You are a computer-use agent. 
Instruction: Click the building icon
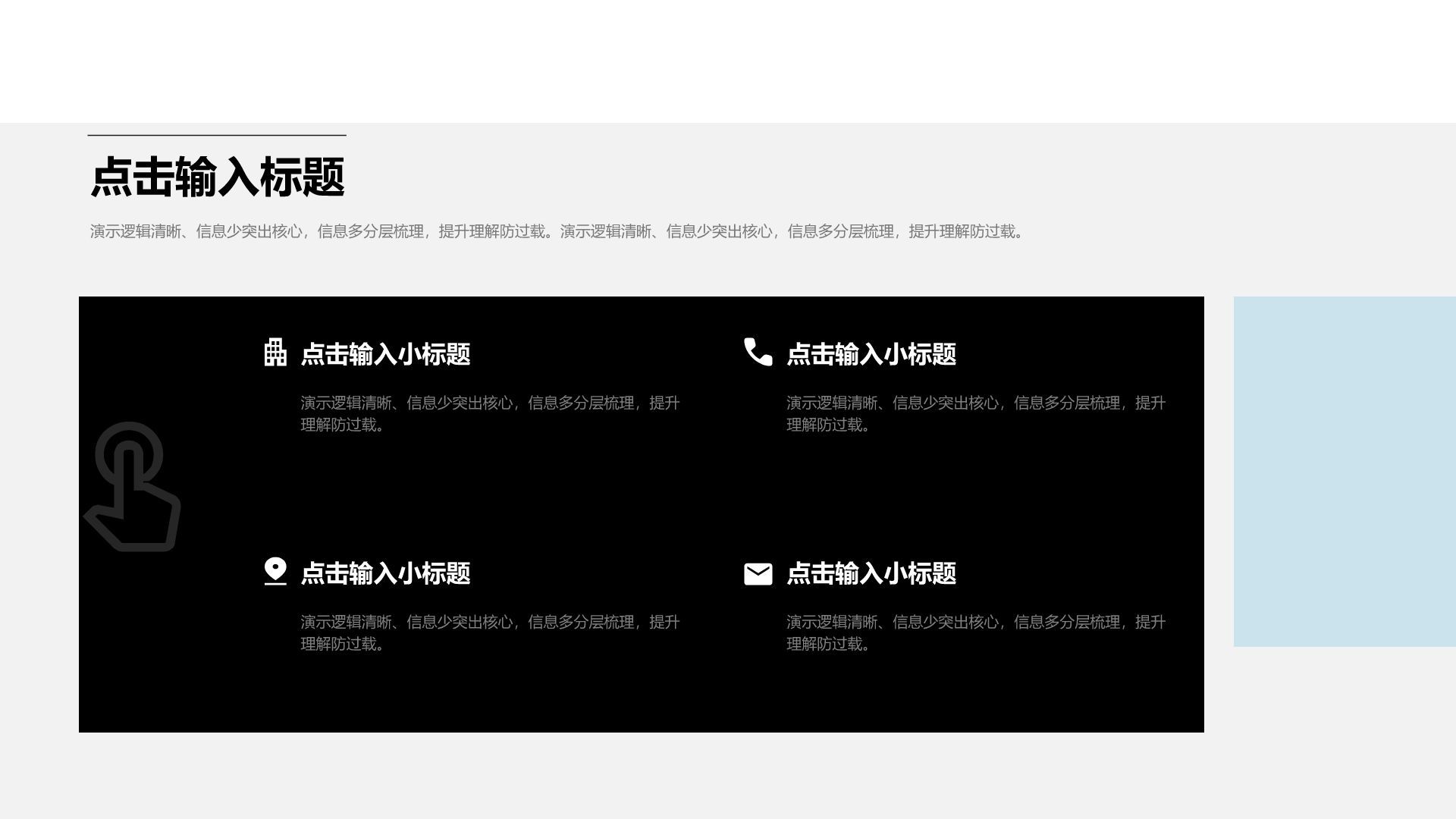(275, 353)
